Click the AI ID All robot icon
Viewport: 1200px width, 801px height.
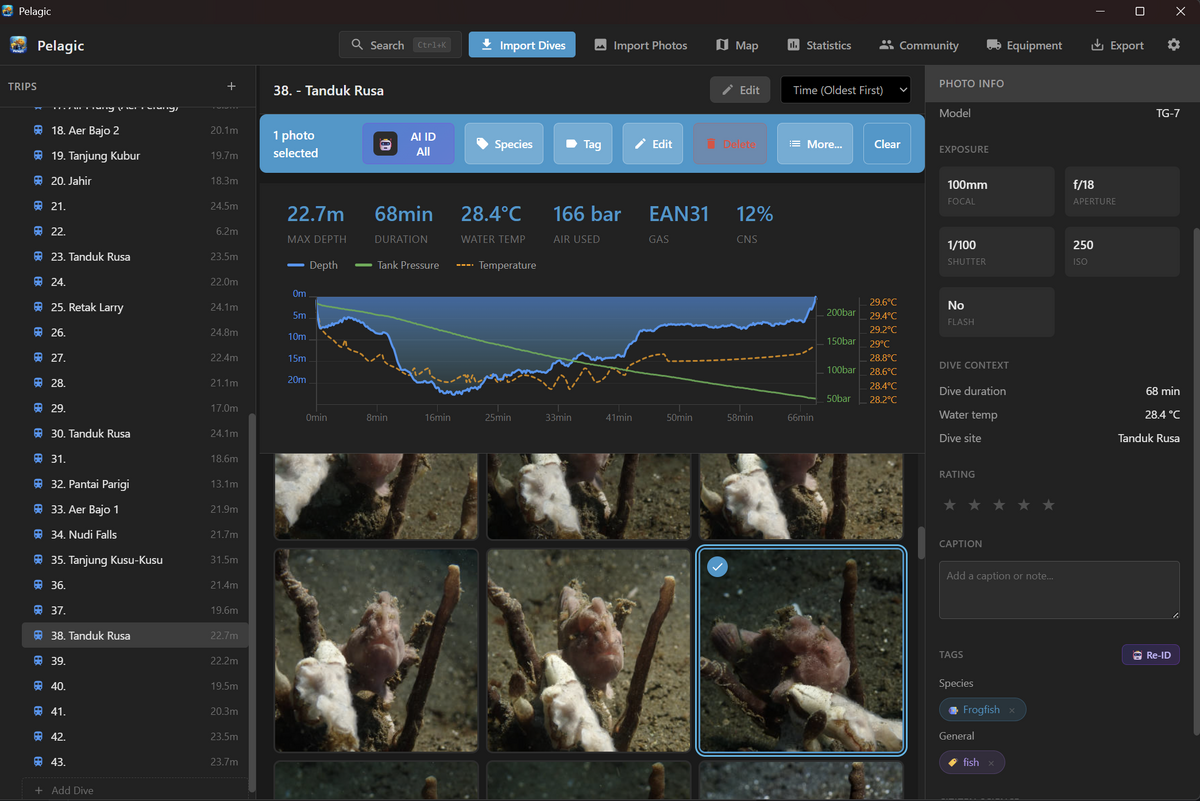point(385,144)
